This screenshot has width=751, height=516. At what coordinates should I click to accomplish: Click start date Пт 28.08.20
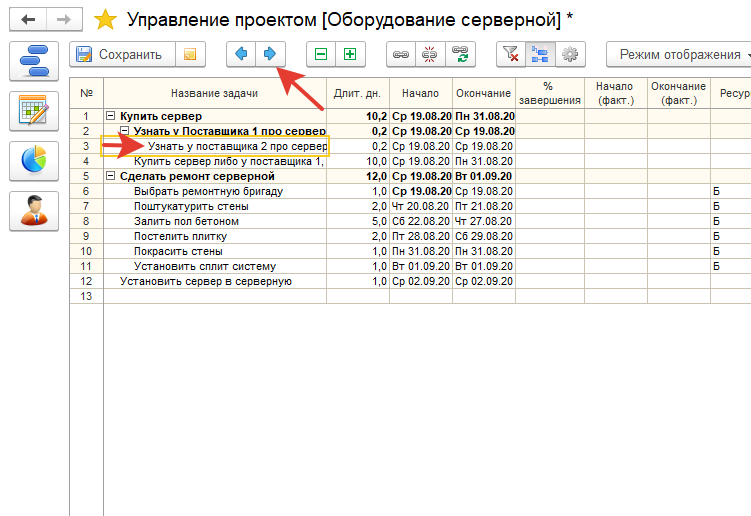click(421, 236)
